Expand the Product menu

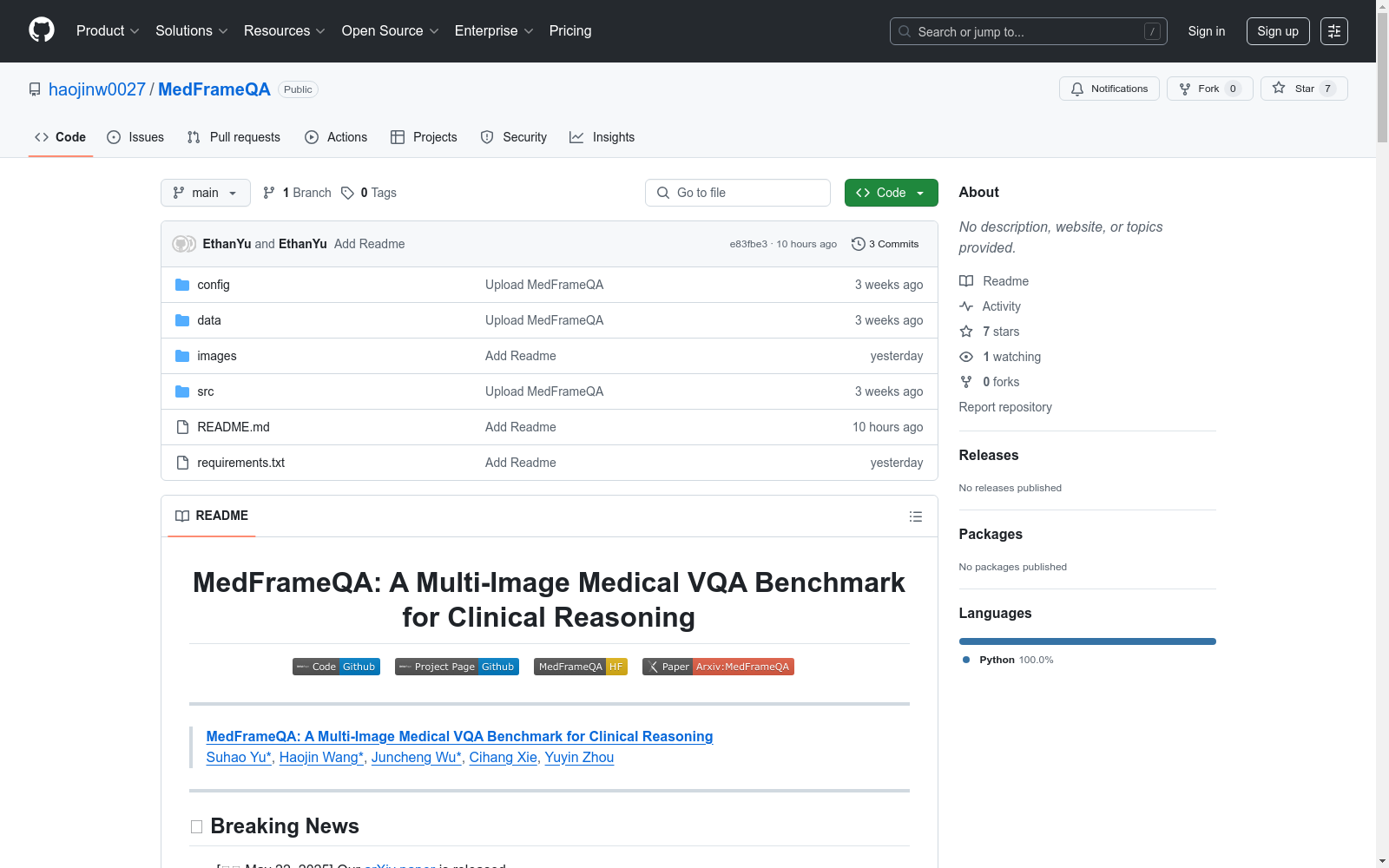click(108, 31)
